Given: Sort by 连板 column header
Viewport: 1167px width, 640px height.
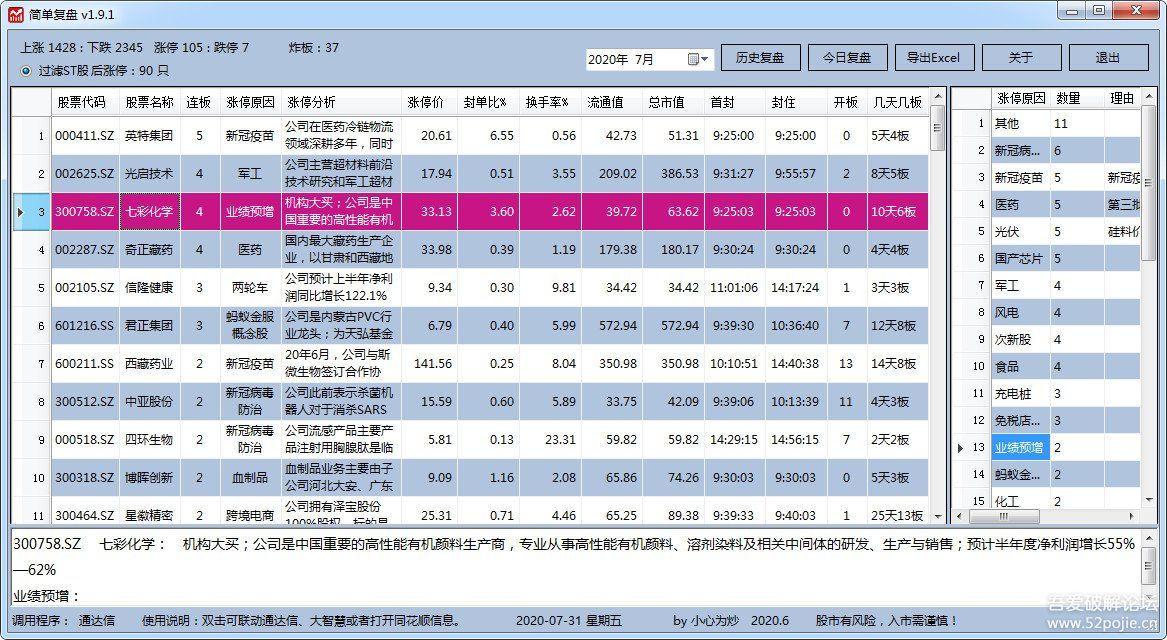Looking at the screenshot, I should tap(199, 103).
